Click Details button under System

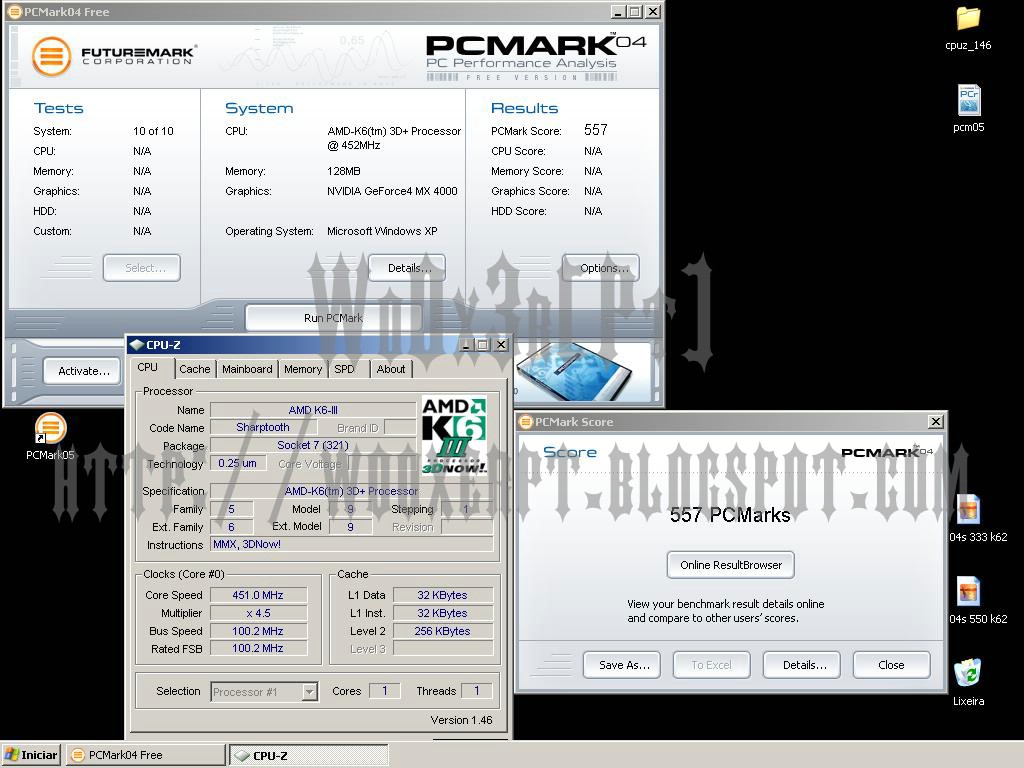pos(407,268)
